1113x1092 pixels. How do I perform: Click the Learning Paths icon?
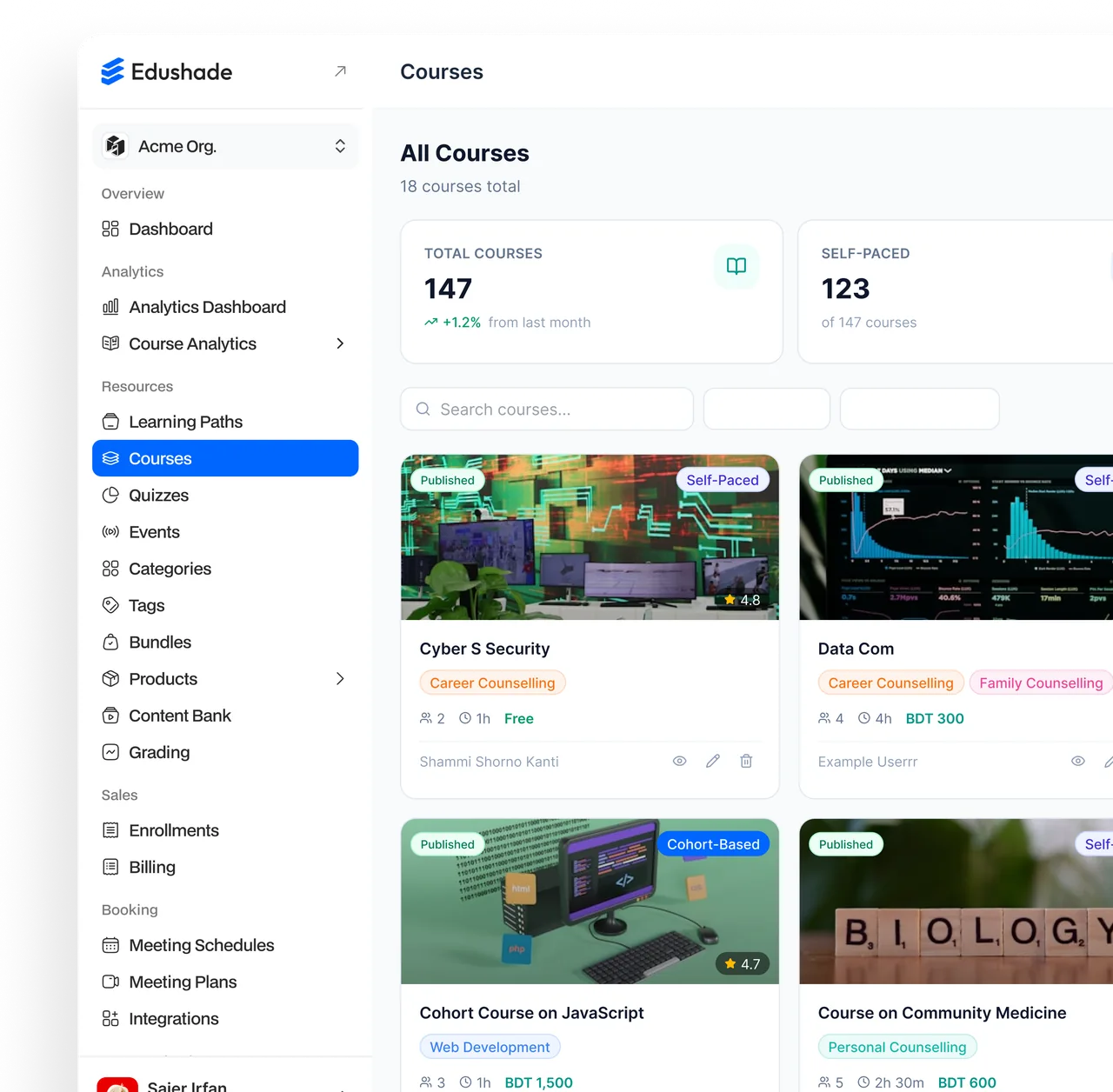[x=110, y=422]
